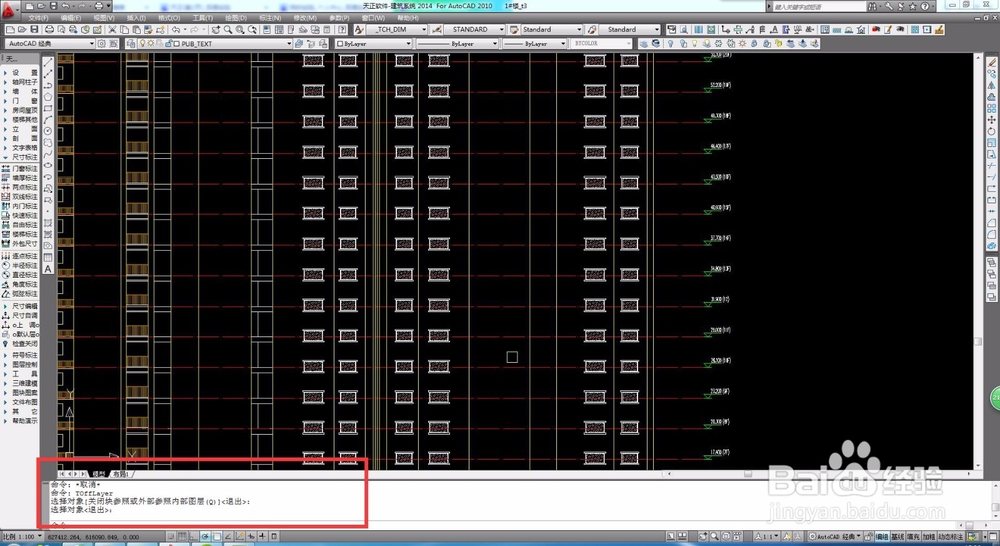Click the Cut scissors icon
1000x546 pixels.
112,29
